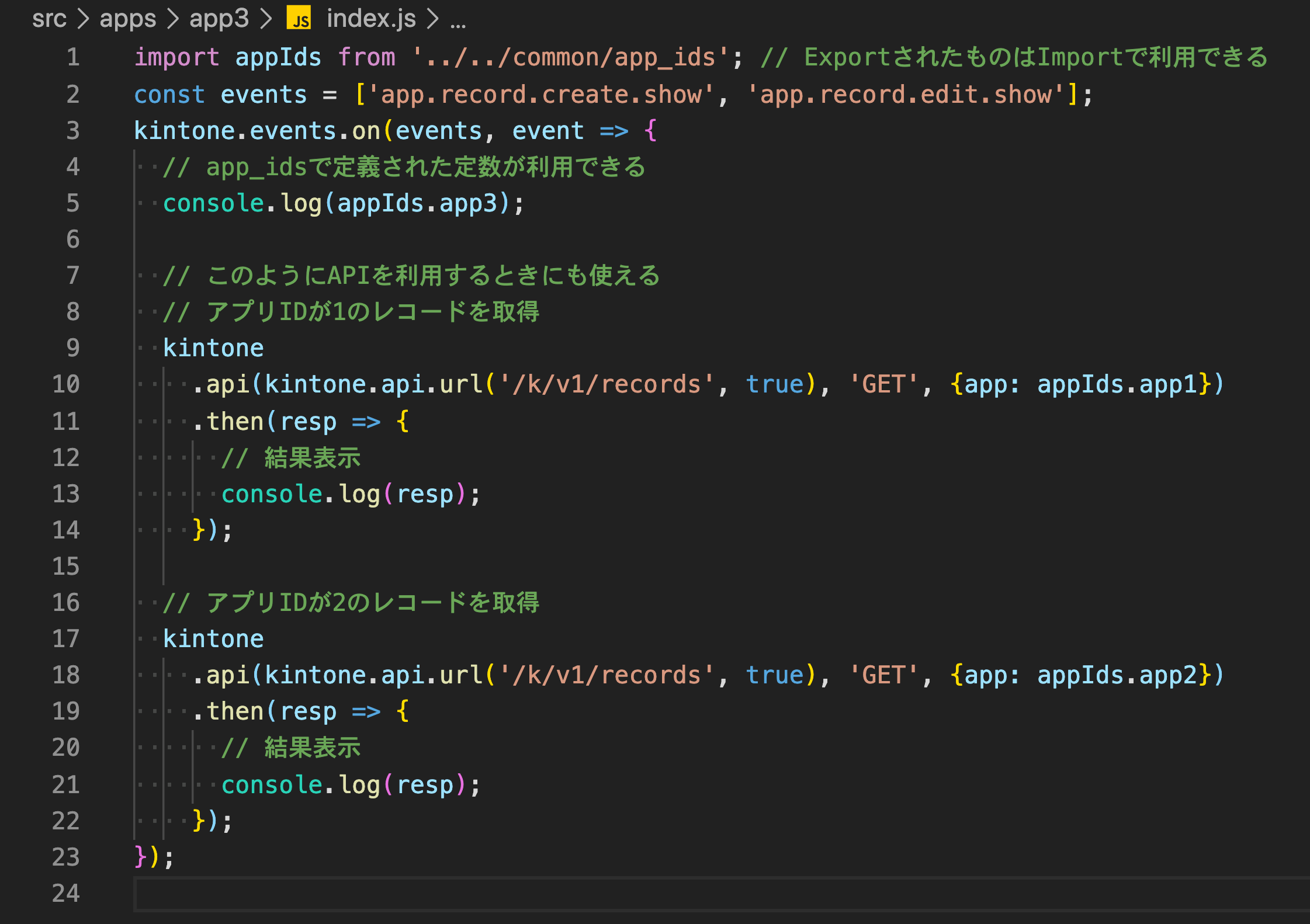Viewport: 1310px width, 924px height.
Task: Click the appIds identifier on line 1
Action: pyautogui.click(x=278, y=57)
